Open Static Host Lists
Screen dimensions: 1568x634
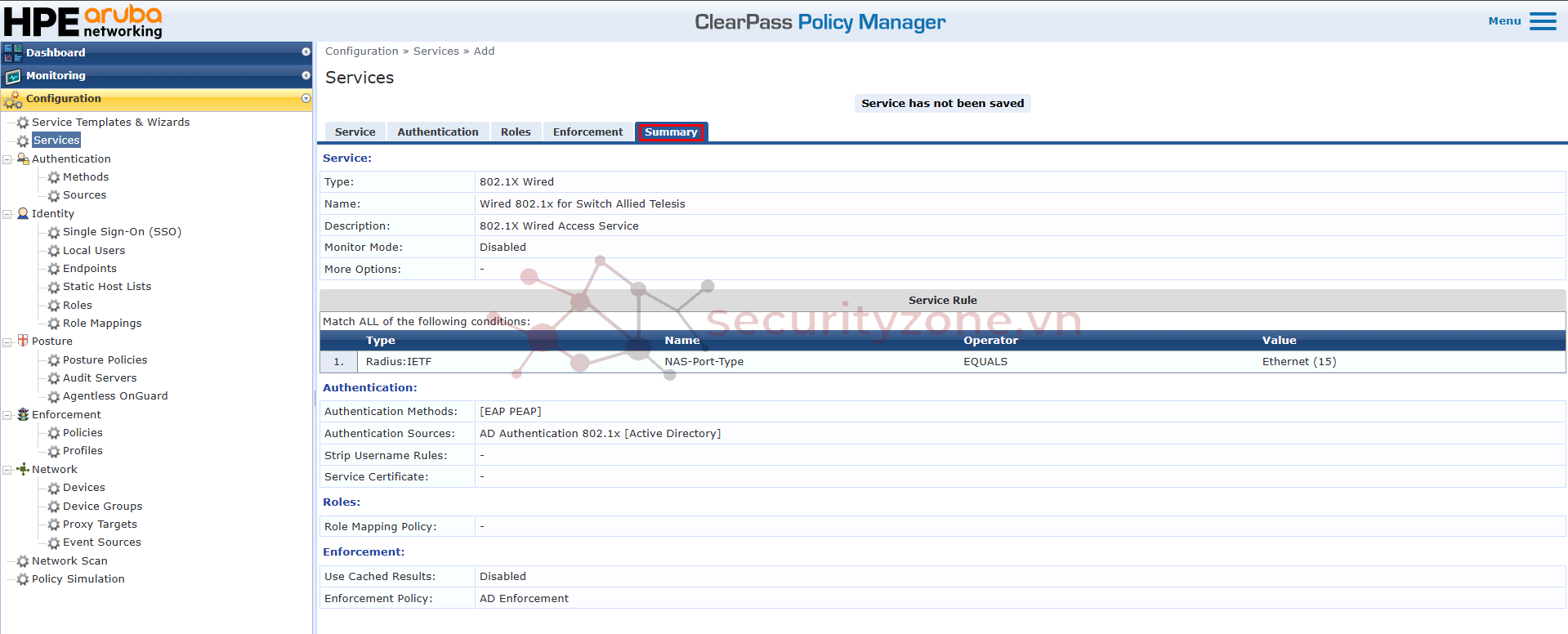107,287
